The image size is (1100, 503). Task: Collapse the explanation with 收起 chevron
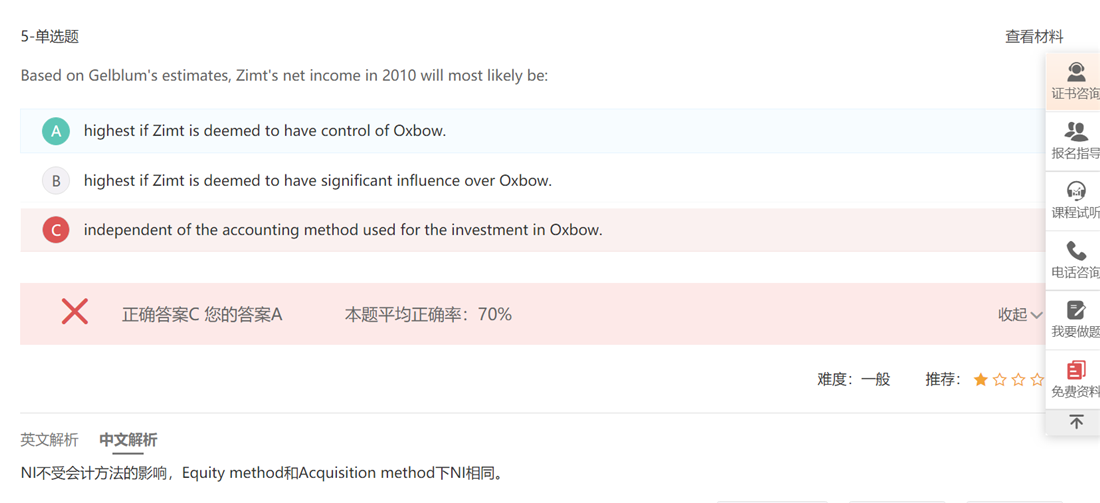[x=1020, y=315]
